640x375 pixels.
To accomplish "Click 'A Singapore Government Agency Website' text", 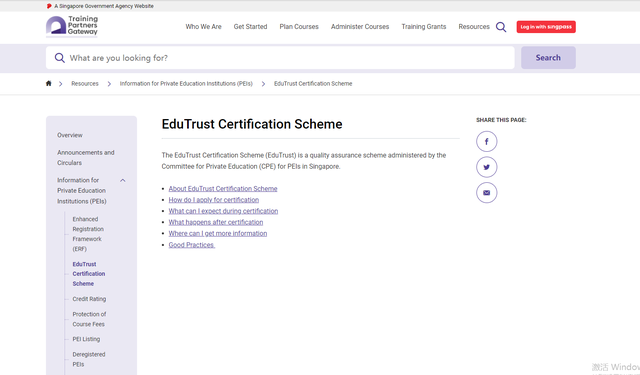I will coord(104,6).
